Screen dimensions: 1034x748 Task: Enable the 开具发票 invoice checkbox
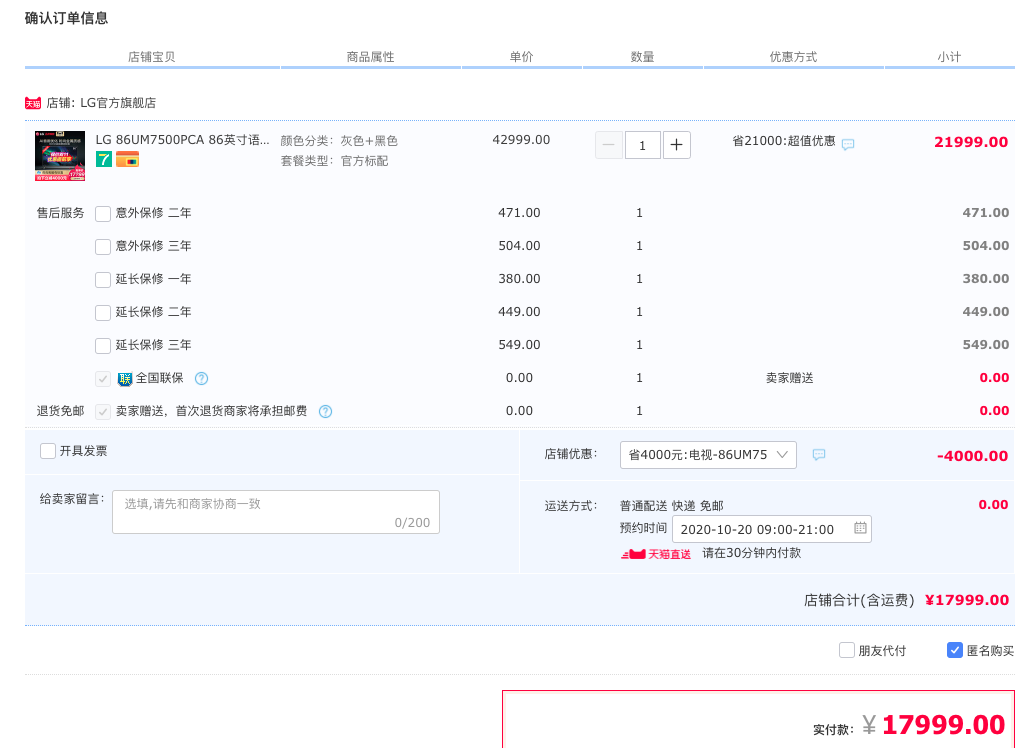(48, 451)
